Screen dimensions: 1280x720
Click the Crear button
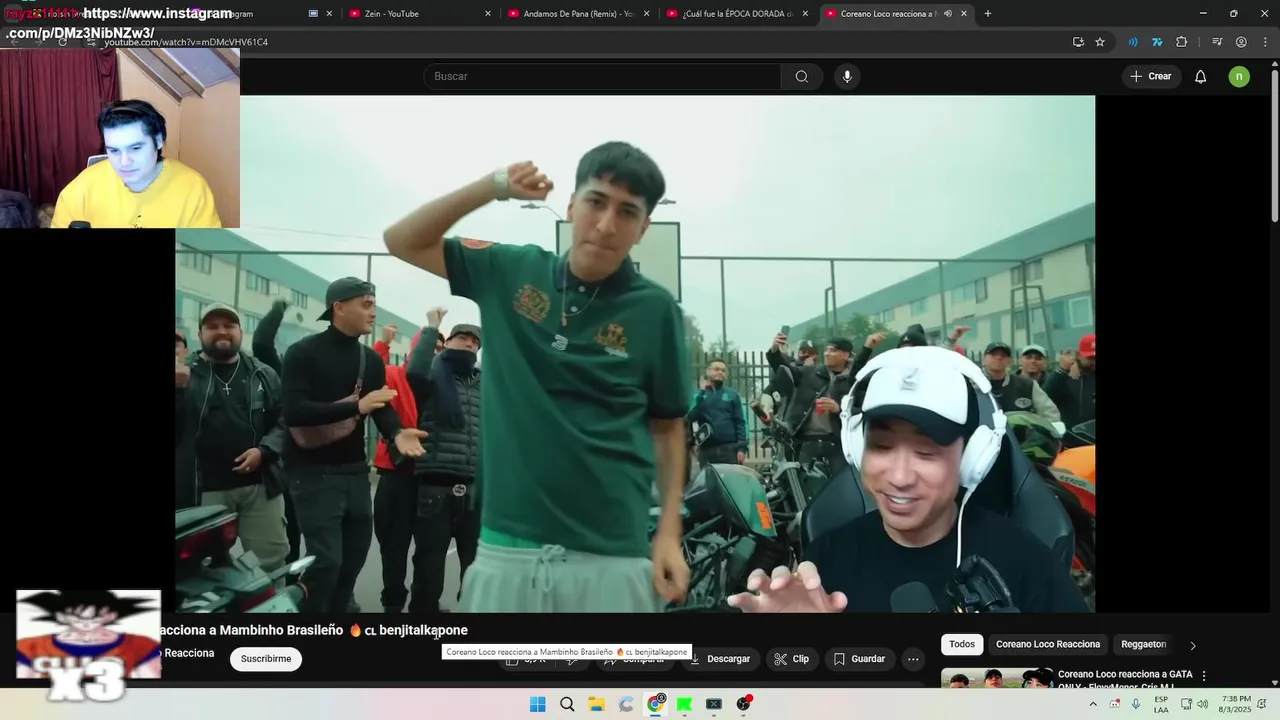tap(1151, 77)
